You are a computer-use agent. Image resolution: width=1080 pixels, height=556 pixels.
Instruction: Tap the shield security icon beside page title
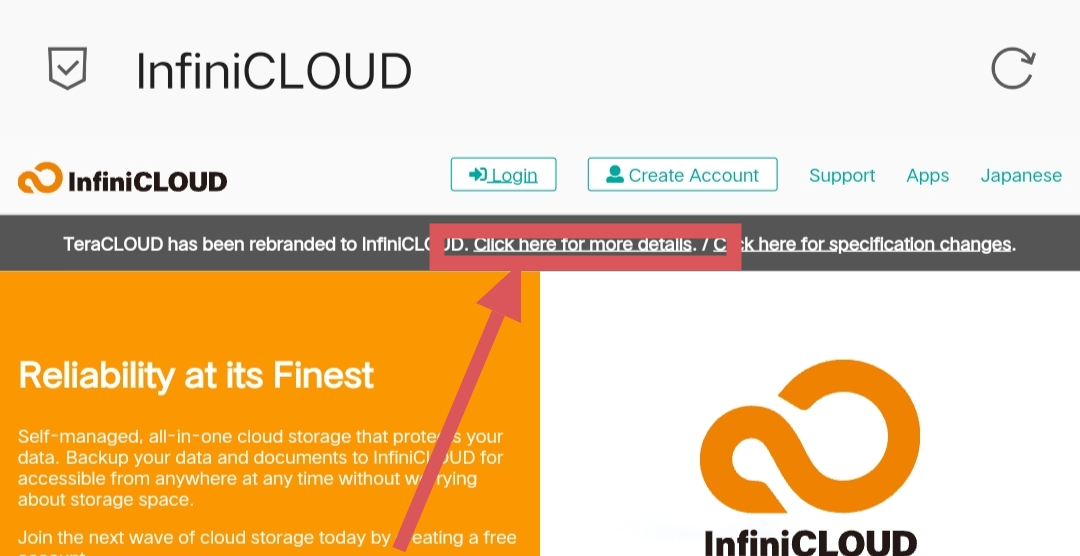68,68
